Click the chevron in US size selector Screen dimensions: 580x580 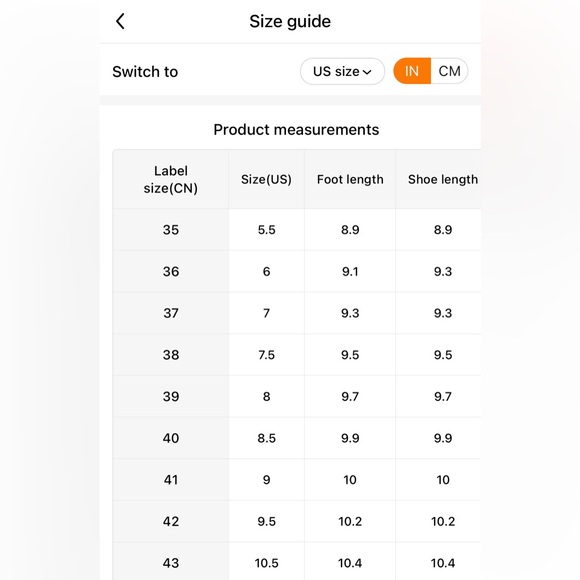point(367,72)
